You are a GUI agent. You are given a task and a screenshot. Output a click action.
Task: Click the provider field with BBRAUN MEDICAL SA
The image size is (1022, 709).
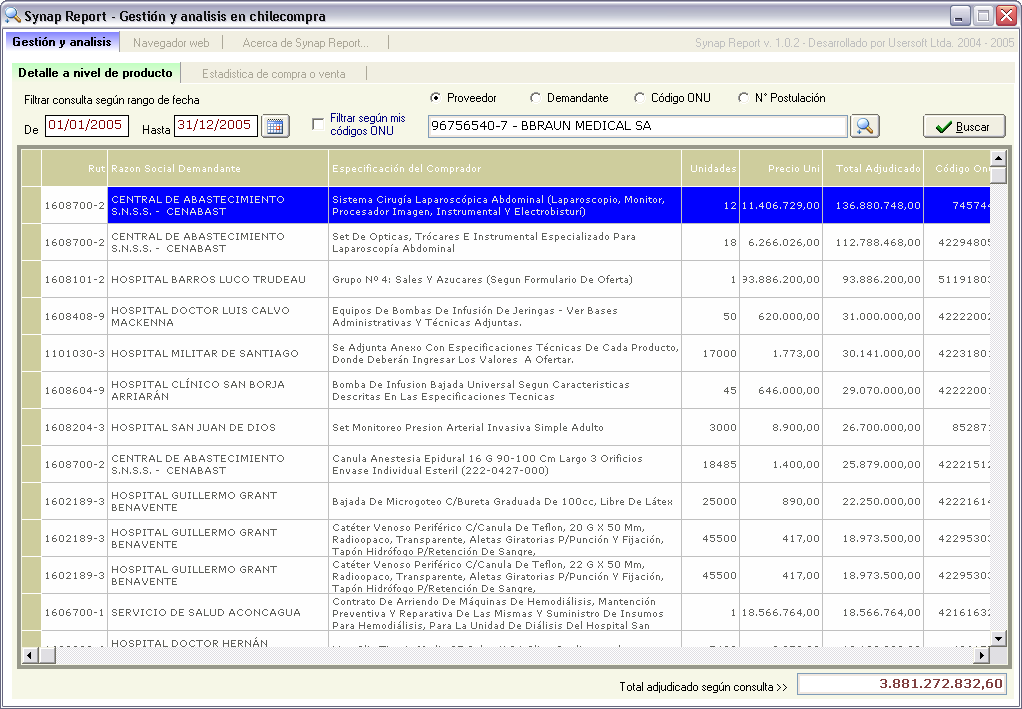click(637, 126)
